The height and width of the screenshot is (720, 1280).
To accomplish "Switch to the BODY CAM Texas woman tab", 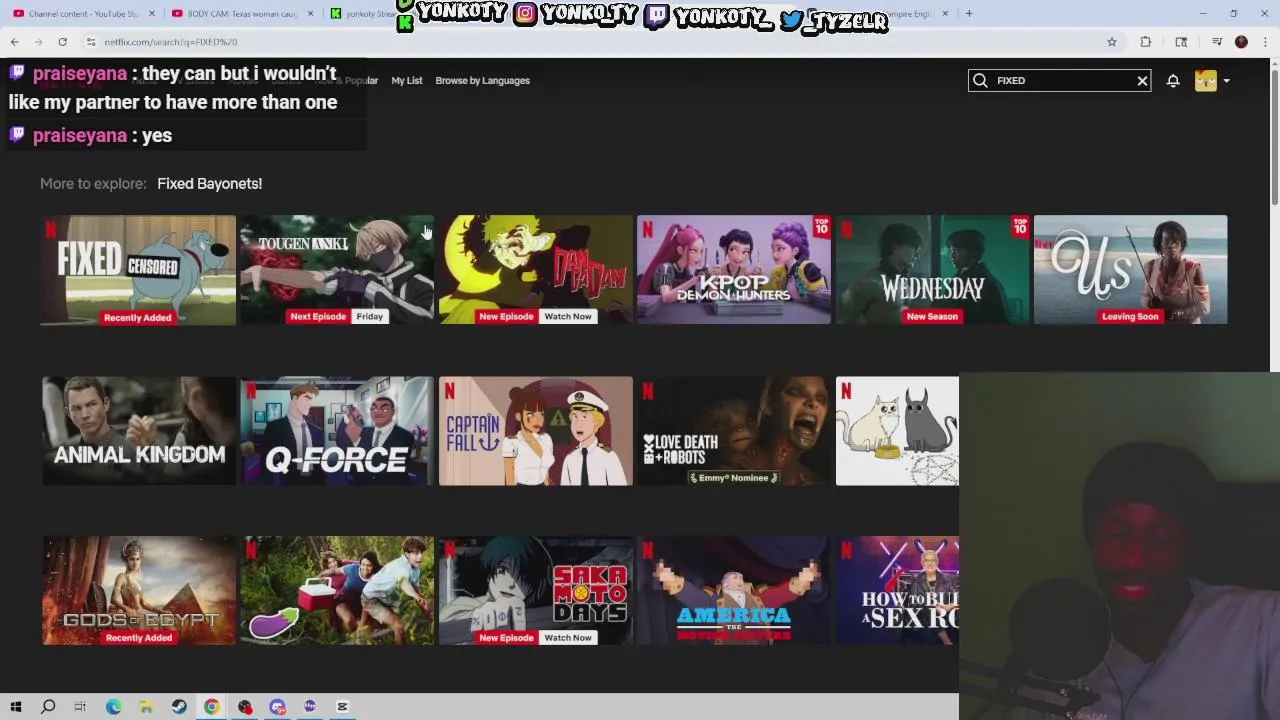I will pyautogui.click(x=243, y=14).
